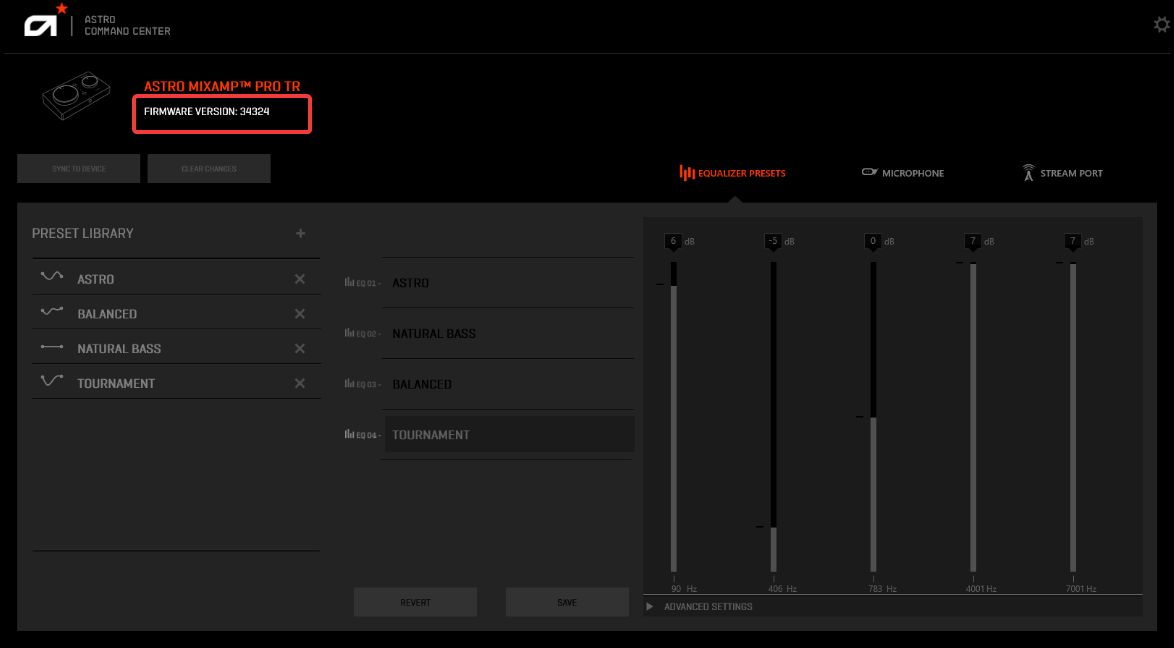Click the PRESET LIBRARY heading
The image size is (1174, 648).
click(82, 233)
